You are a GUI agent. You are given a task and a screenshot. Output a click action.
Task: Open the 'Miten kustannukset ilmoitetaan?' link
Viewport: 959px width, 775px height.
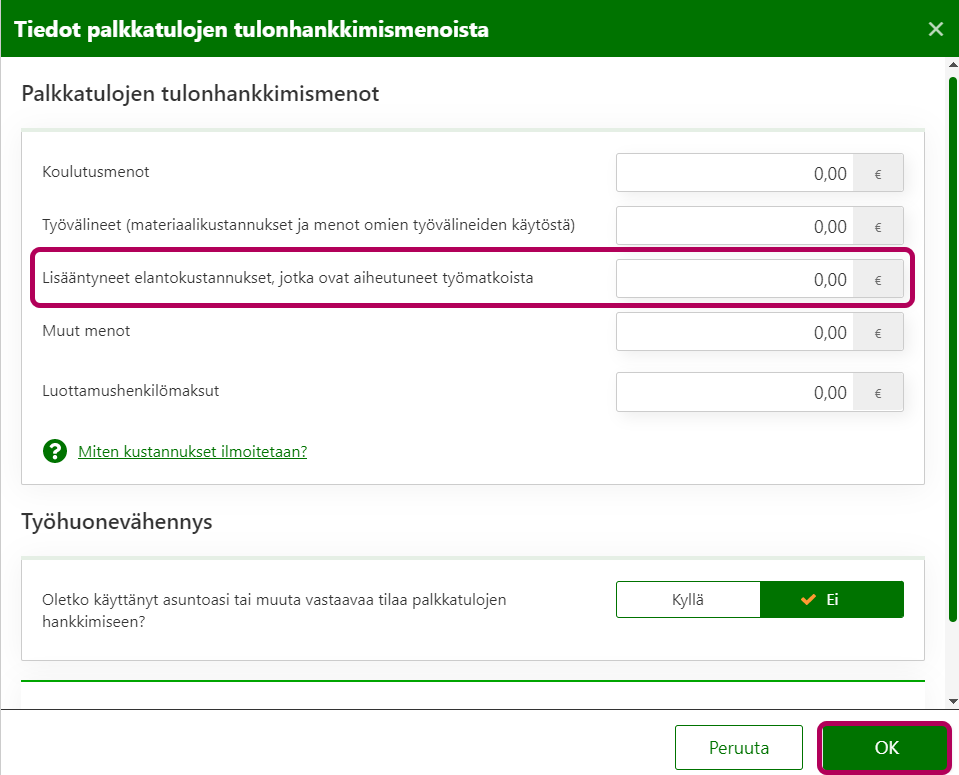(192, 451)
